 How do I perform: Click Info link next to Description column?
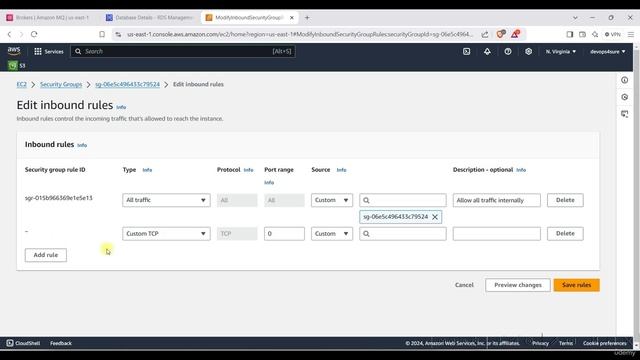[x=521, y=170]
